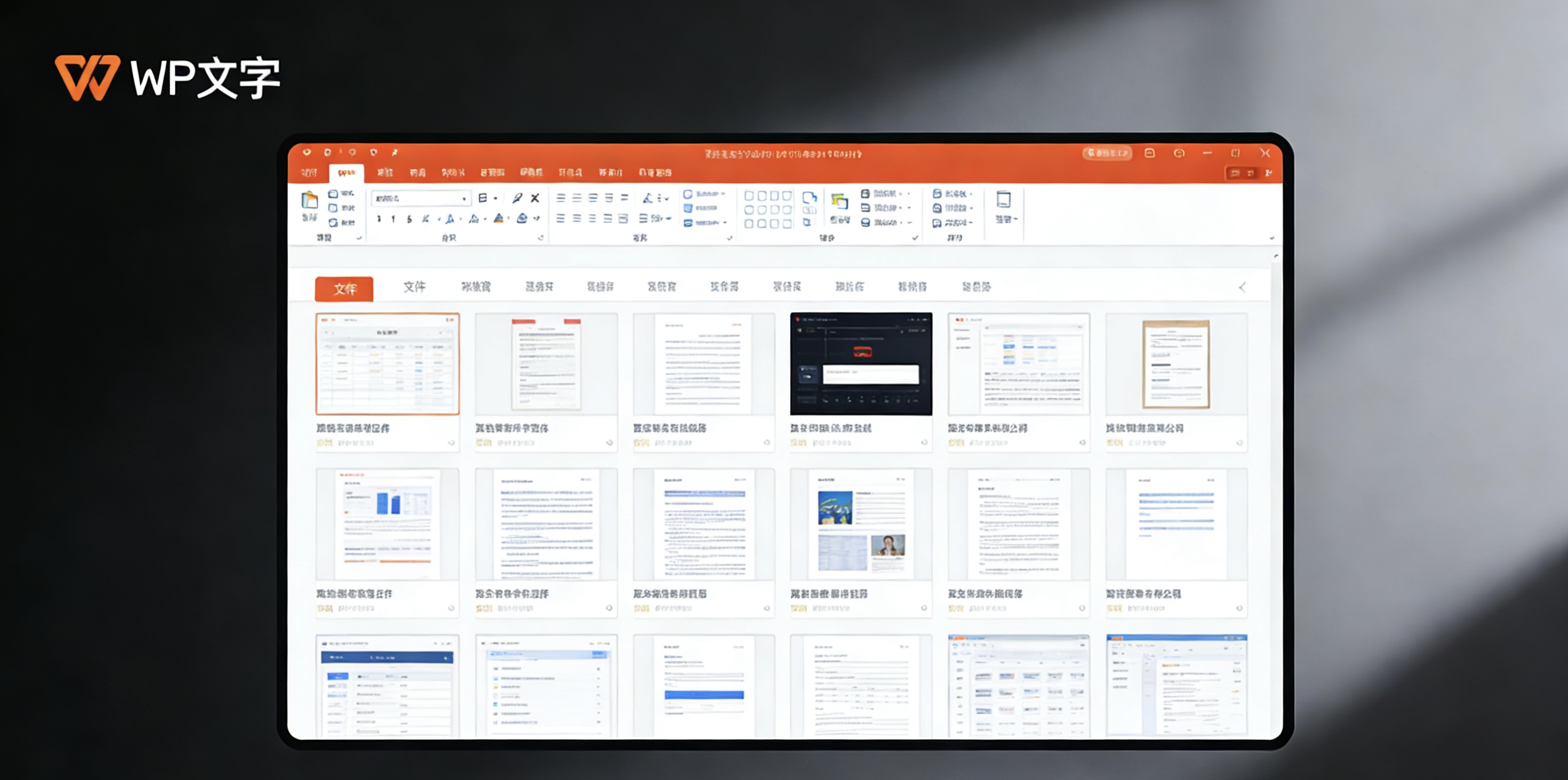Toggle favorite circle on first template card
Screen dimensions: 1568x780
[451, 443]
